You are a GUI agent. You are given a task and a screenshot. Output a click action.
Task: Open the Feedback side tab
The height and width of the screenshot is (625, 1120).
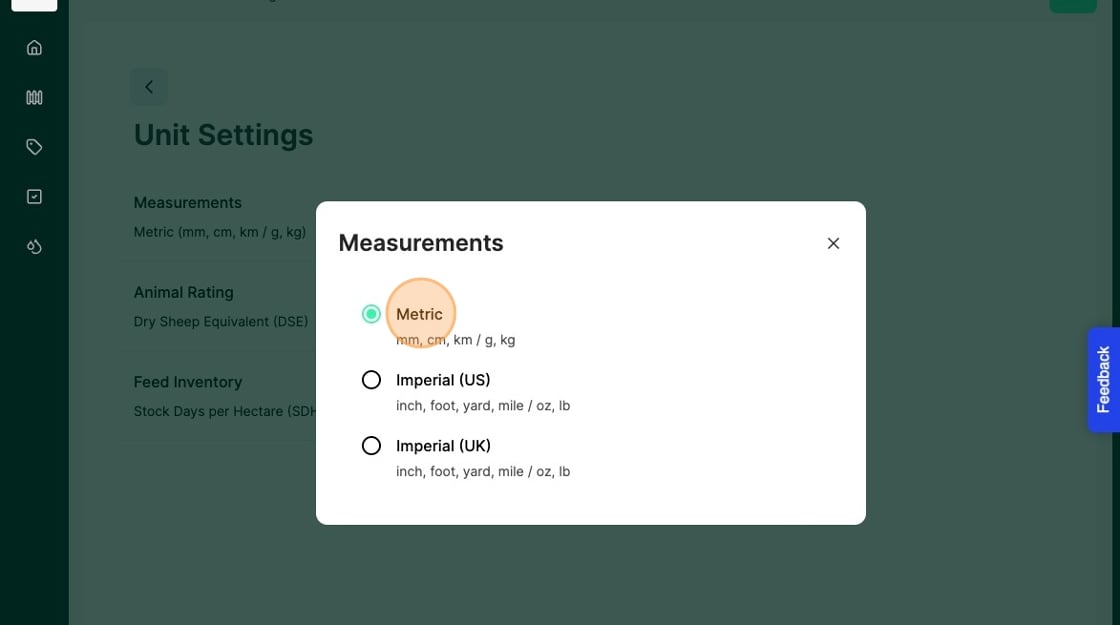[x=1103, y=379]
